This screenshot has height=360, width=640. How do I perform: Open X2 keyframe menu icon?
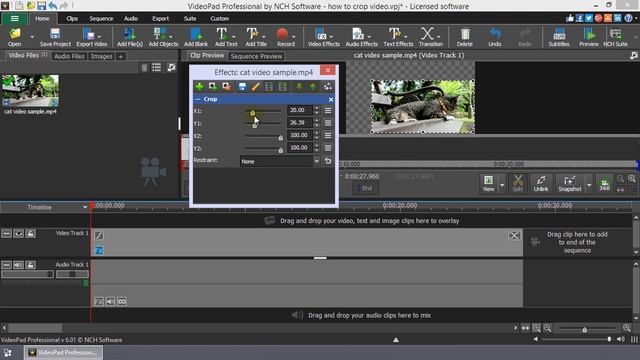(328, 136)
